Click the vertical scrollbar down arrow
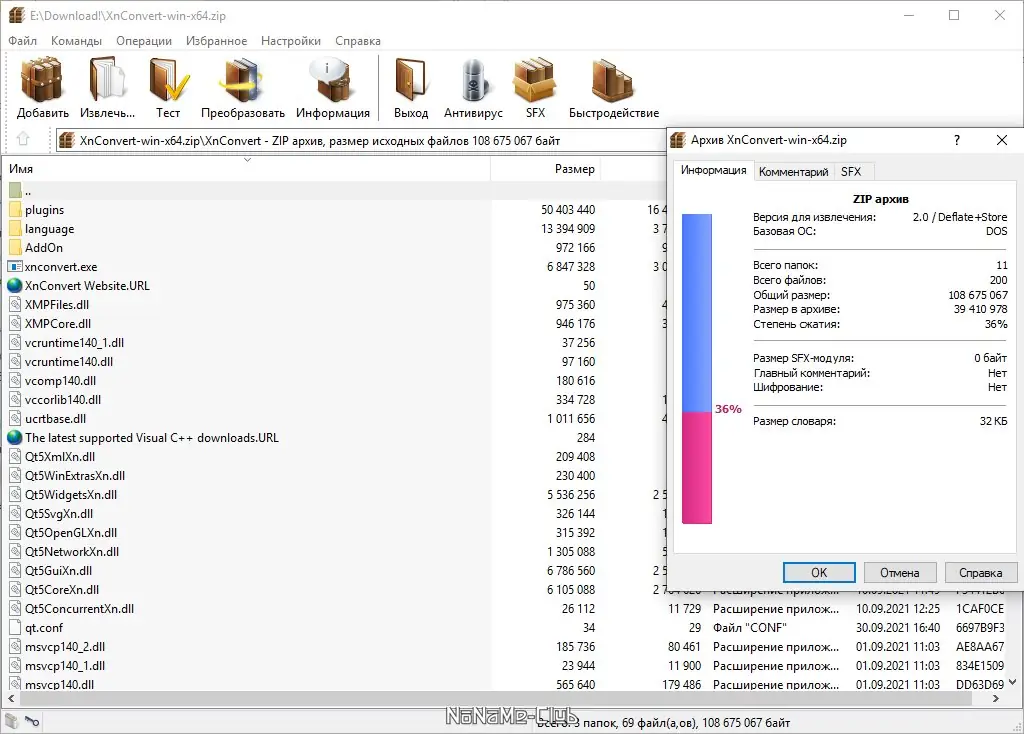Viewport: 1024px width, 734px height. coord(1013,682)
